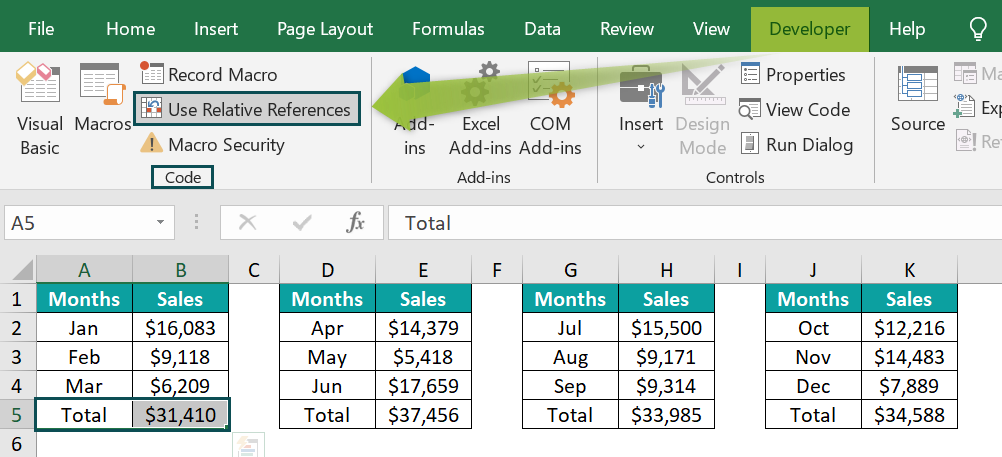Click the cell showing $14,483

click(909, 357)
